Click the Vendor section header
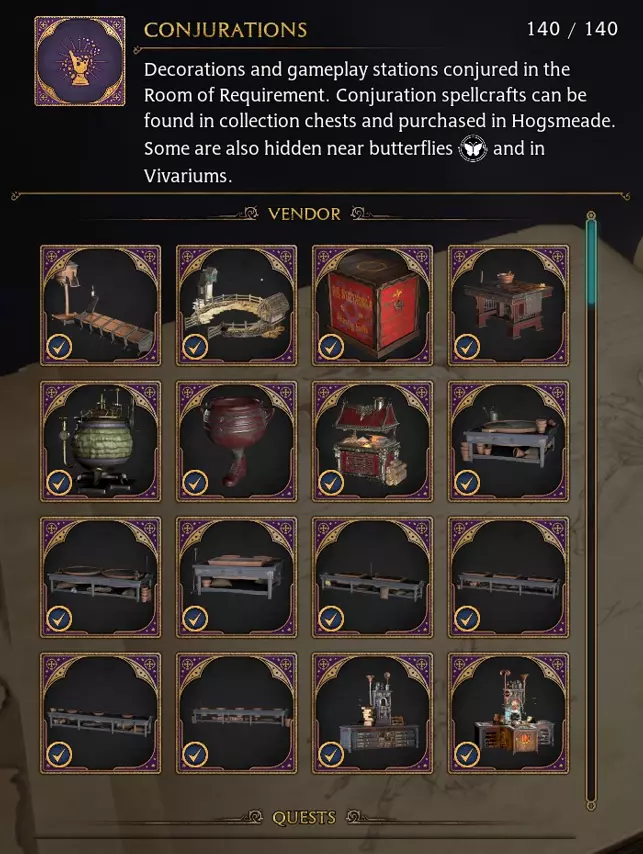 pos(304,214)
